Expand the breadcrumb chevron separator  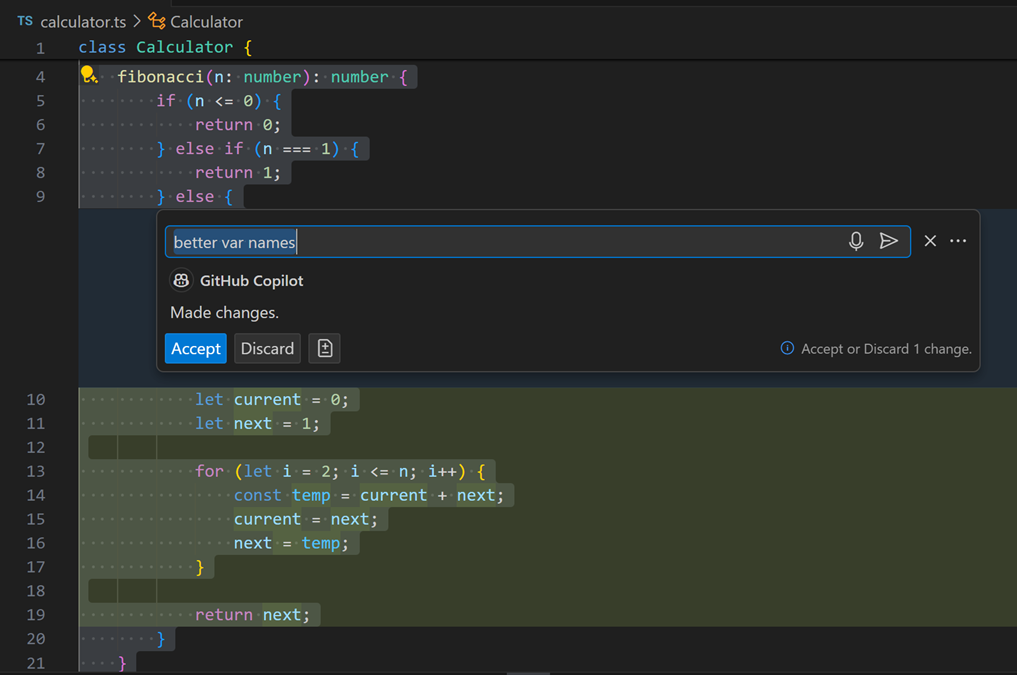[x=137, y=21]
